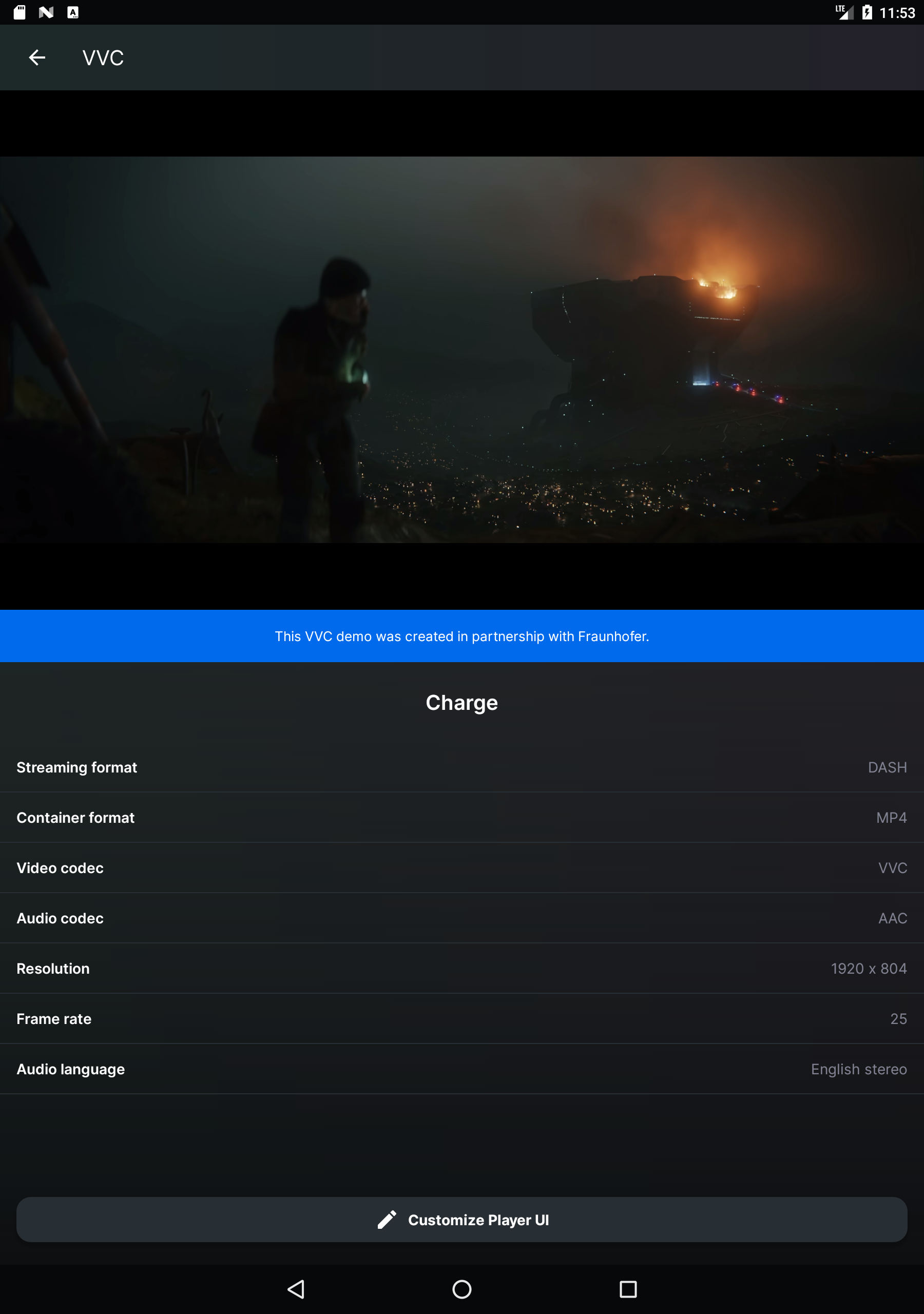The image size is (924, 1314).
Task: Tap the VVC page title
Action: pyautogui.click(x=103, y=58)
